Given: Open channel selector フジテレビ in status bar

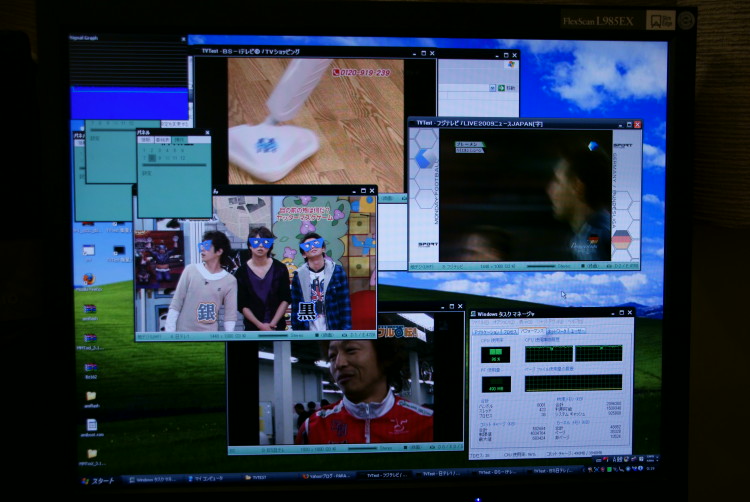Looking at the screenshot, I should click(451, 267).
